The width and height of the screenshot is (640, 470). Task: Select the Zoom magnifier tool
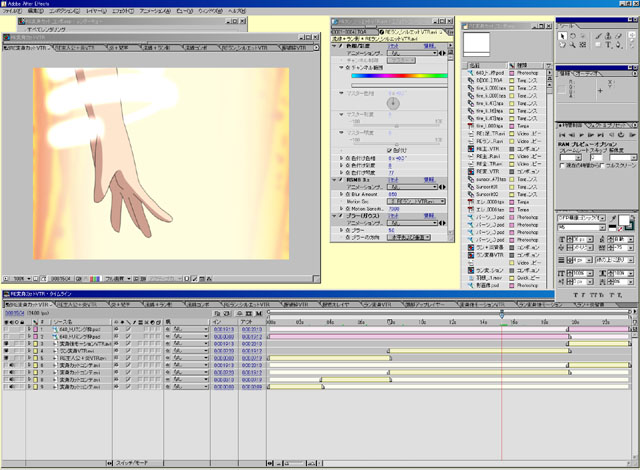[x=573, y=45]
